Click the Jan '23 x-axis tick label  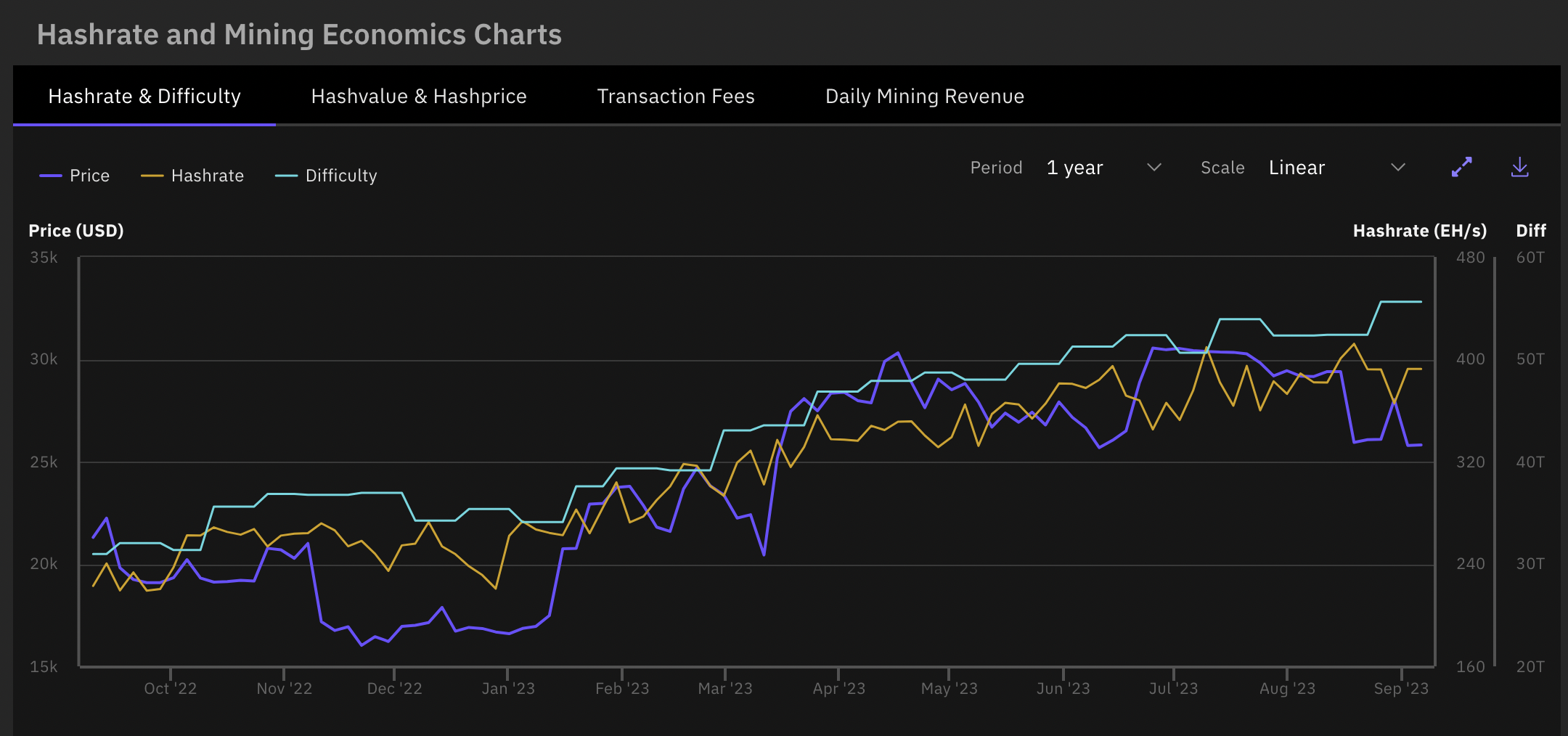coord(508,688)
